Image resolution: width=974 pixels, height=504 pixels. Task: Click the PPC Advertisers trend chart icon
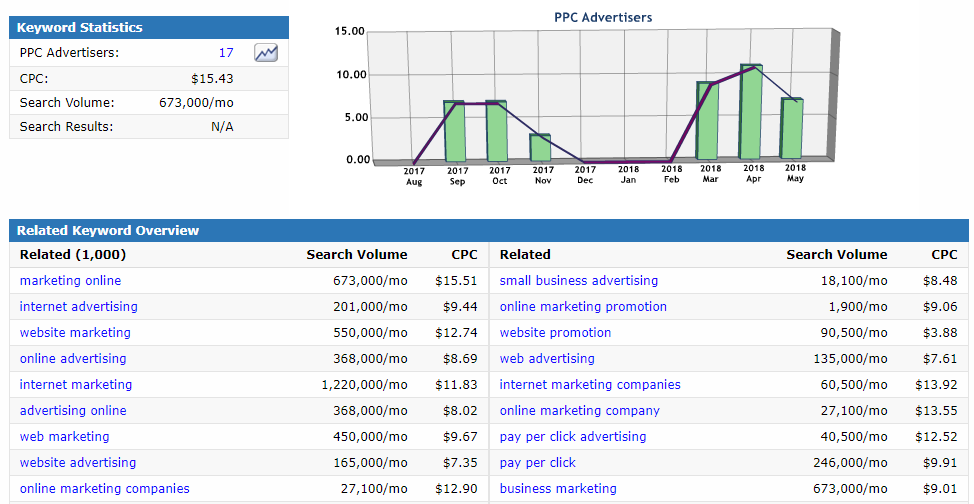266,53
